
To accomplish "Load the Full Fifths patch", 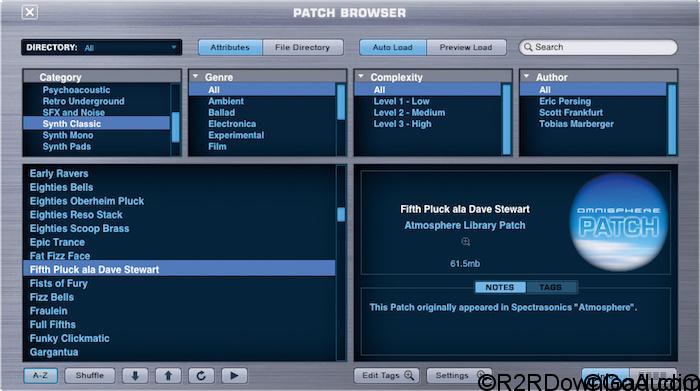I will [53, 324].
